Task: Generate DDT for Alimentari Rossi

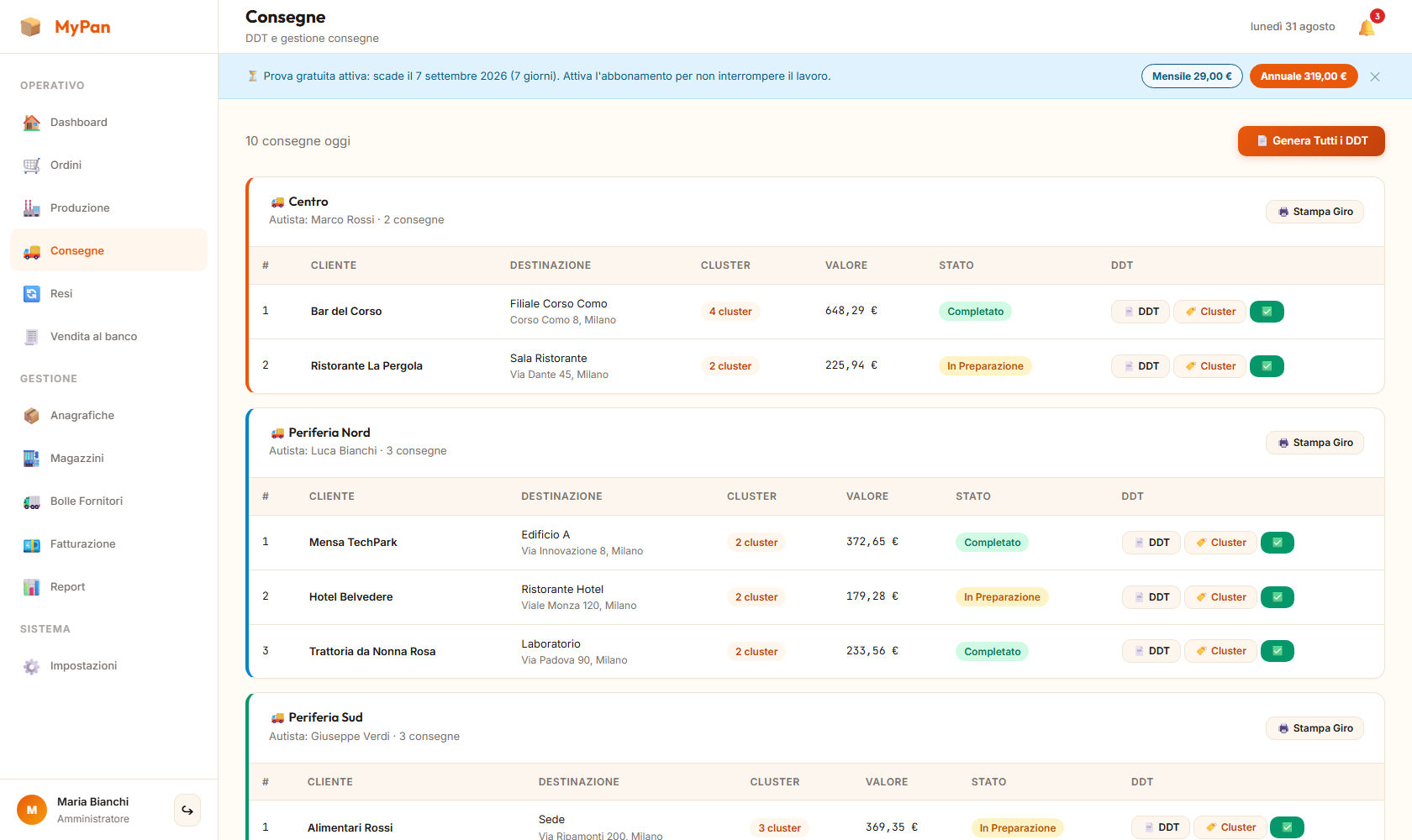Action: [x=1161, y=827]
